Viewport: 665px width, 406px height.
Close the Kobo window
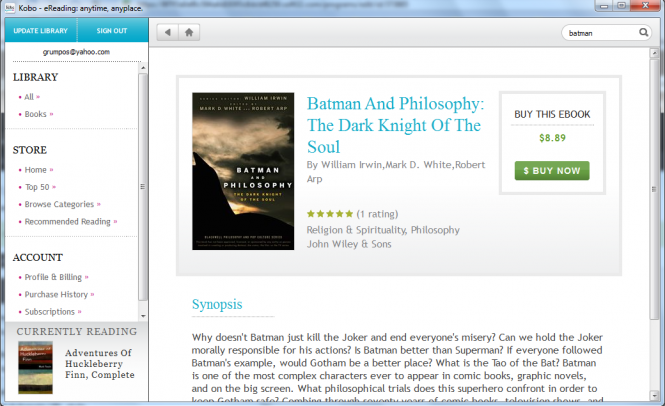coord(645,6)
